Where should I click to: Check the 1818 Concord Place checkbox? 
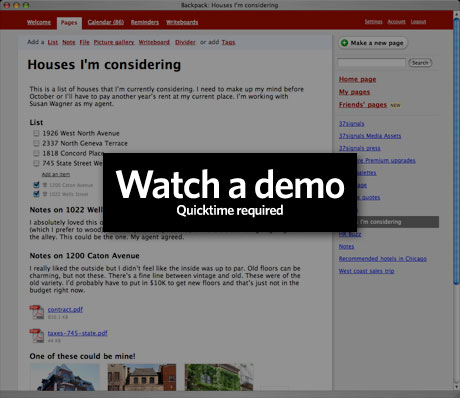point(36,153)
